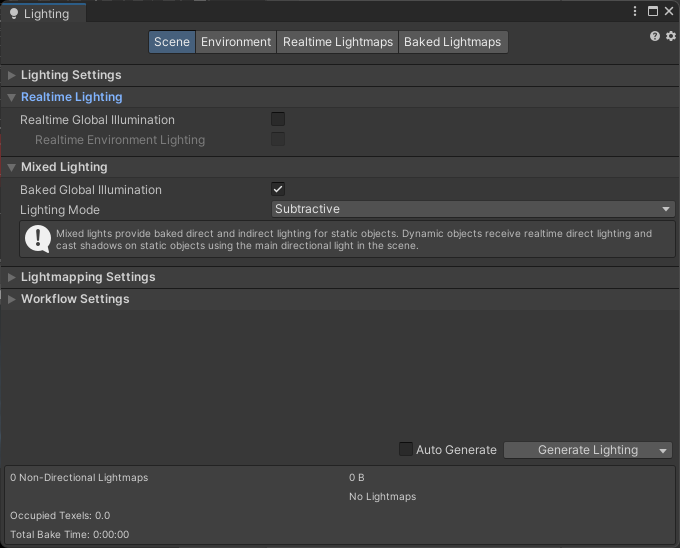Select the Scene tab
This screenshot has height=548, width=680.
(x=172, y=42)
